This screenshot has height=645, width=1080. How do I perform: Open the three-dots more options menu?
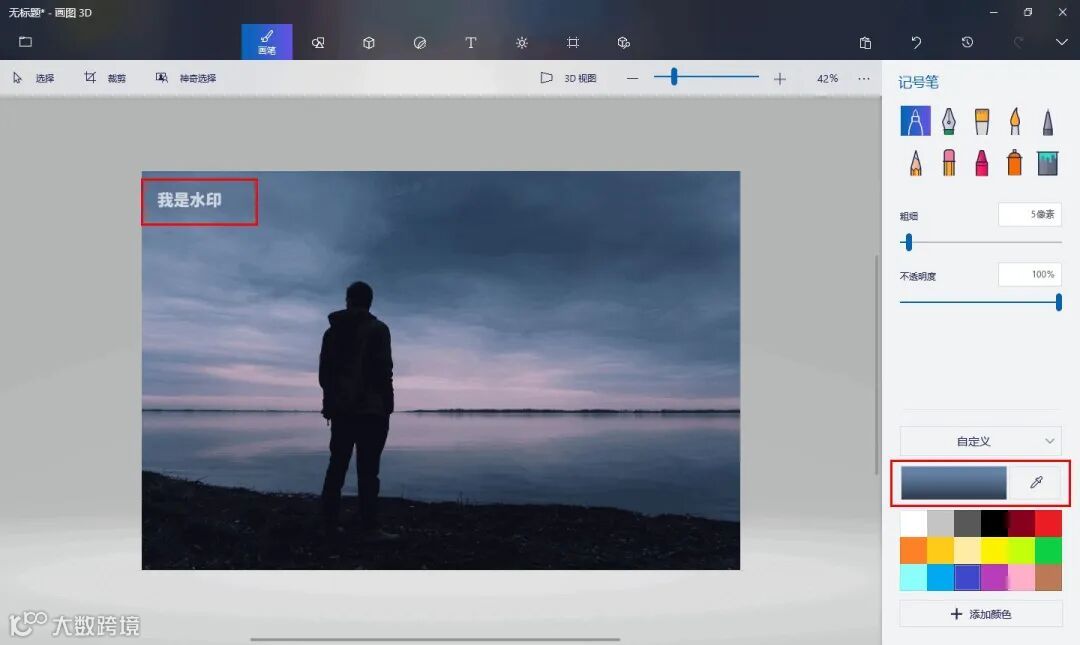(864, 79)
